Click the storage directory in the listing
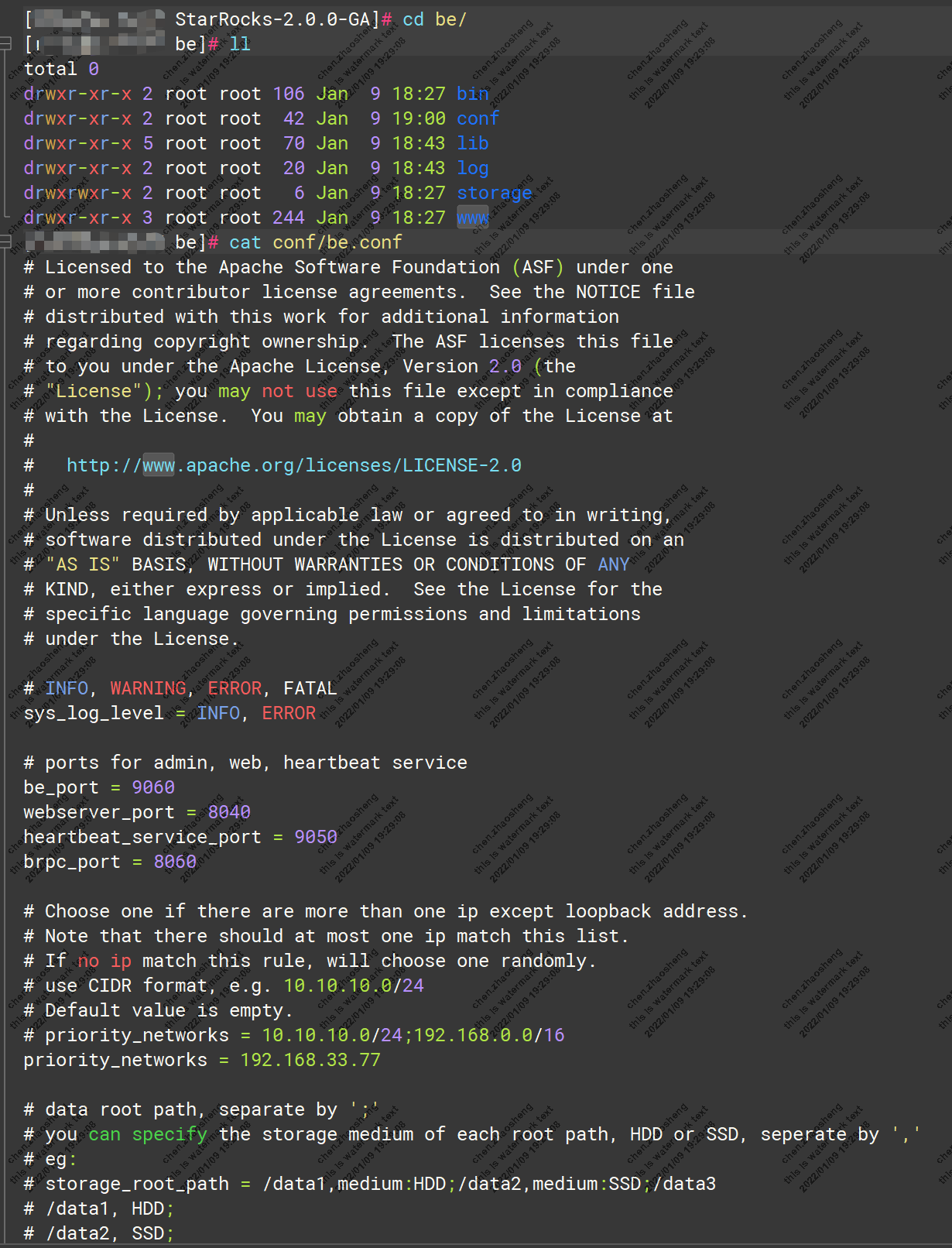Image resolution: width=952 pixels, height=1248 pixels. click(x=494, y=193)
